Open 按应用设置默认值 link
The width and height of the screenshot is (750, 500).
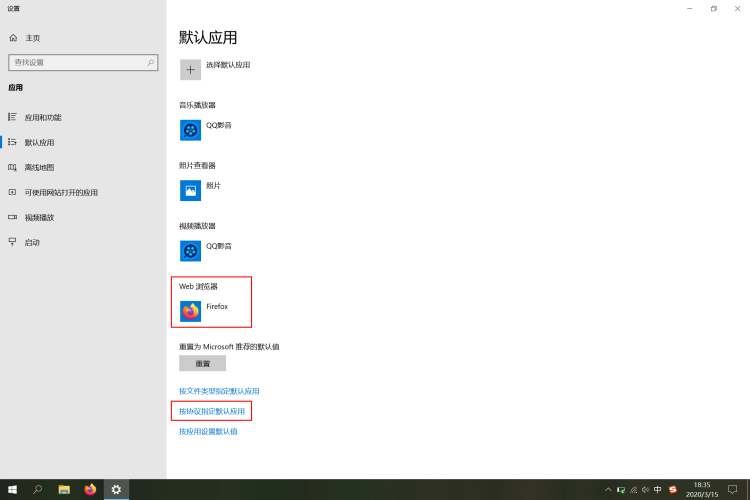pos(208,431)
